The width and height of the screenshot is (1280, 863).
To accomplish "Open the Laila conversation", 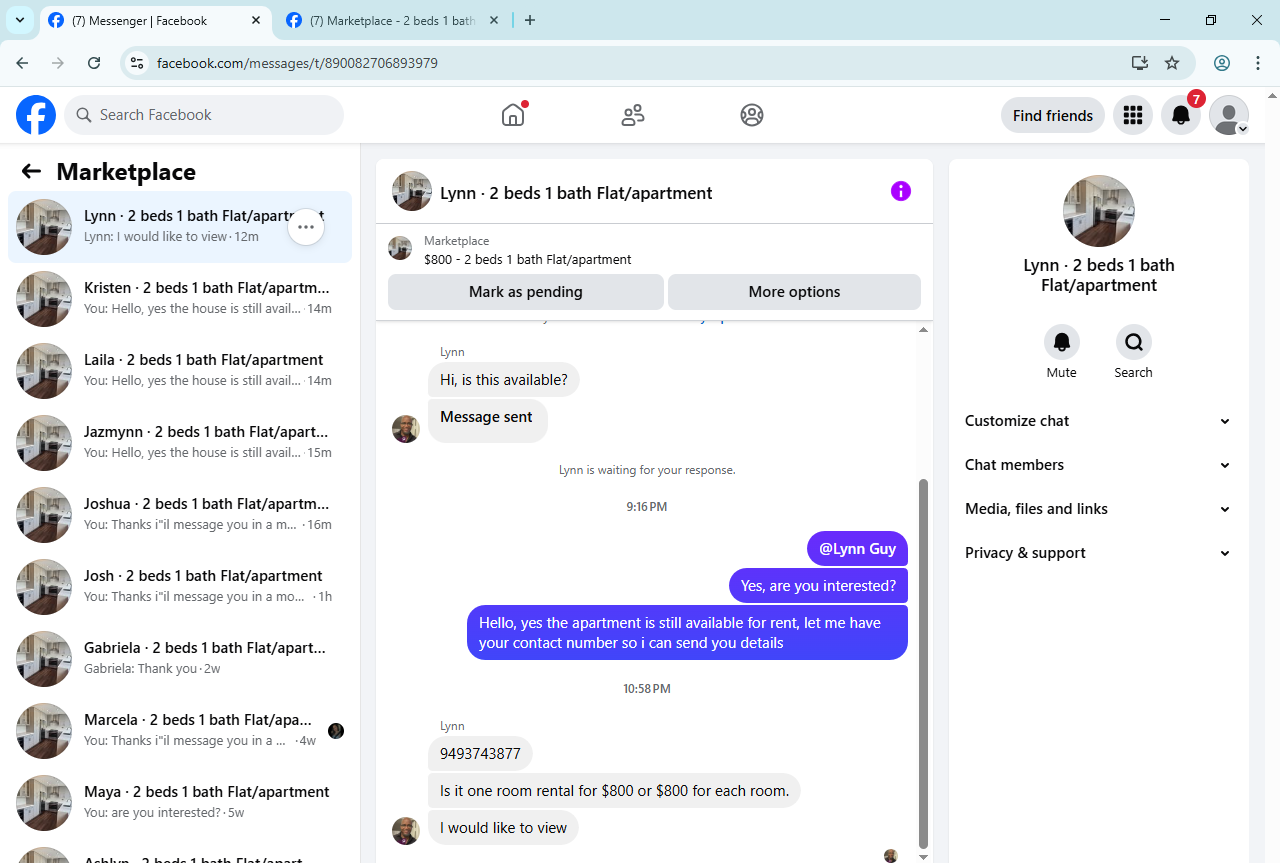I will click(x=180, y=371).
